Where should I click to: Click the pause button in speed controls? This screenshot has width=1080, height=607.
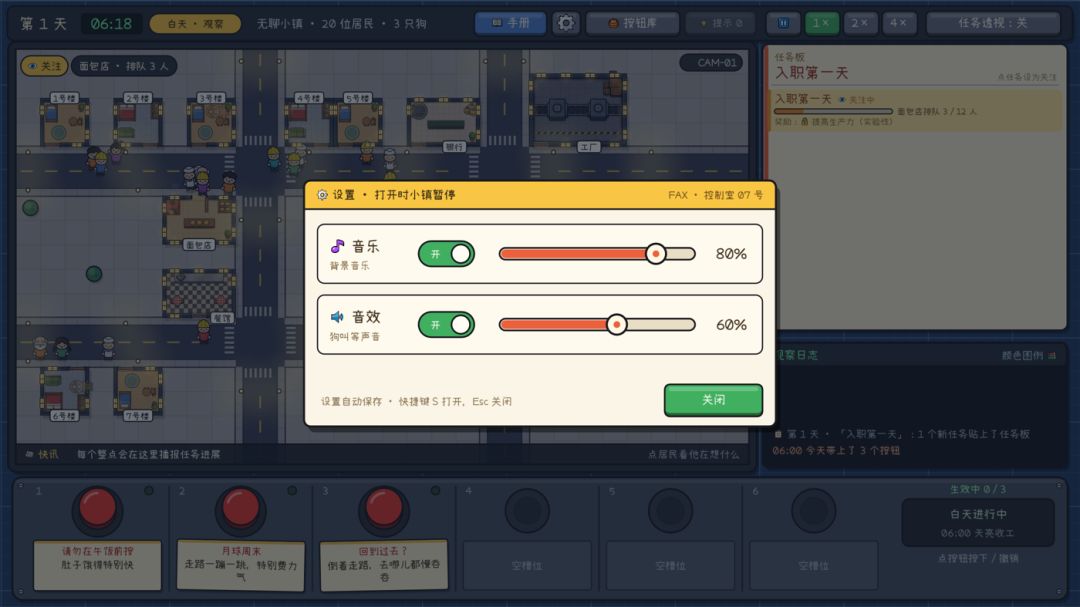point(783,23)
